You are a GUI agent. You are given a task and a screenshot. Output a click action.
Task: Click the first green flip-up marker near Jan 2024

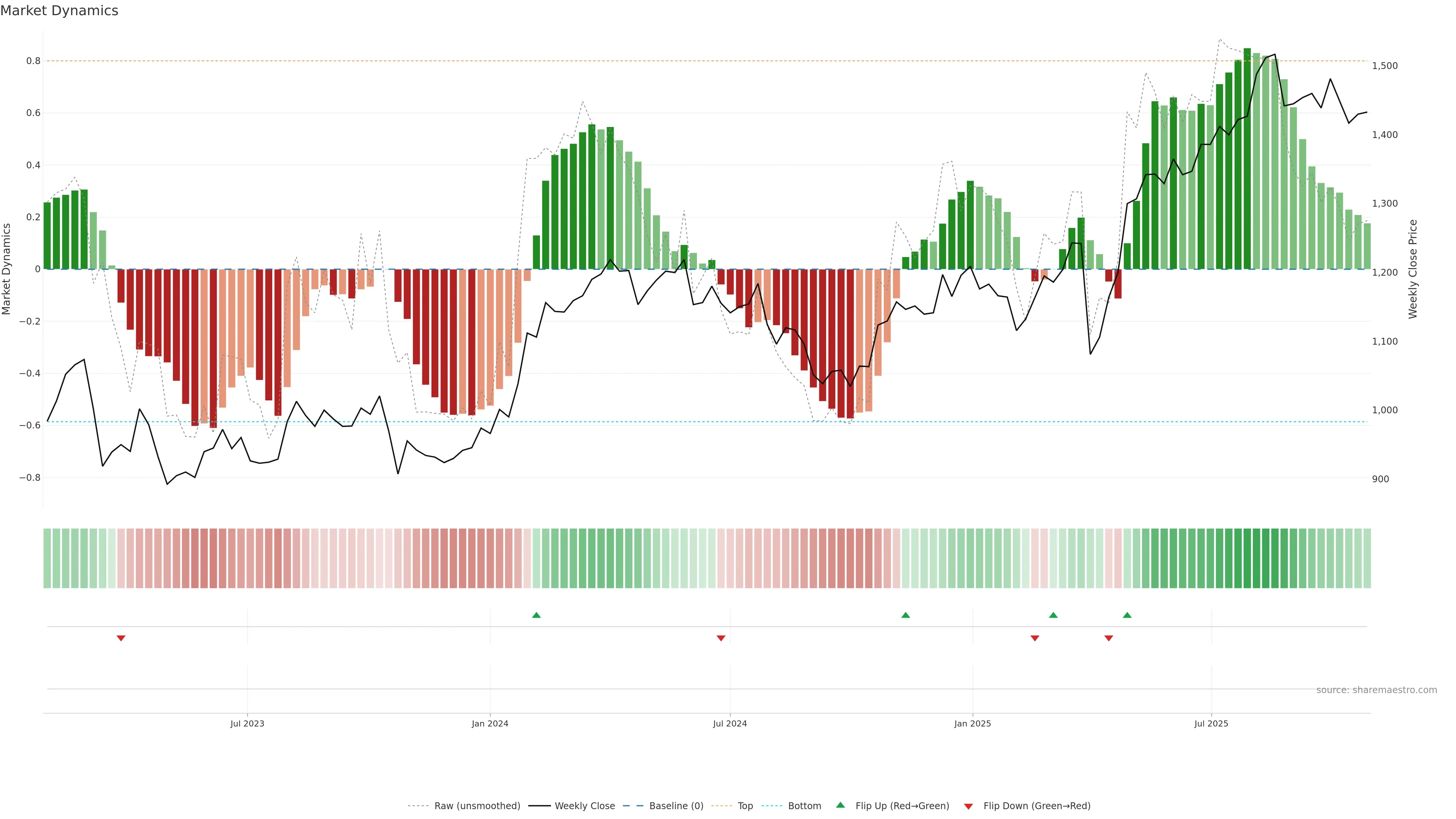[537, 615]
